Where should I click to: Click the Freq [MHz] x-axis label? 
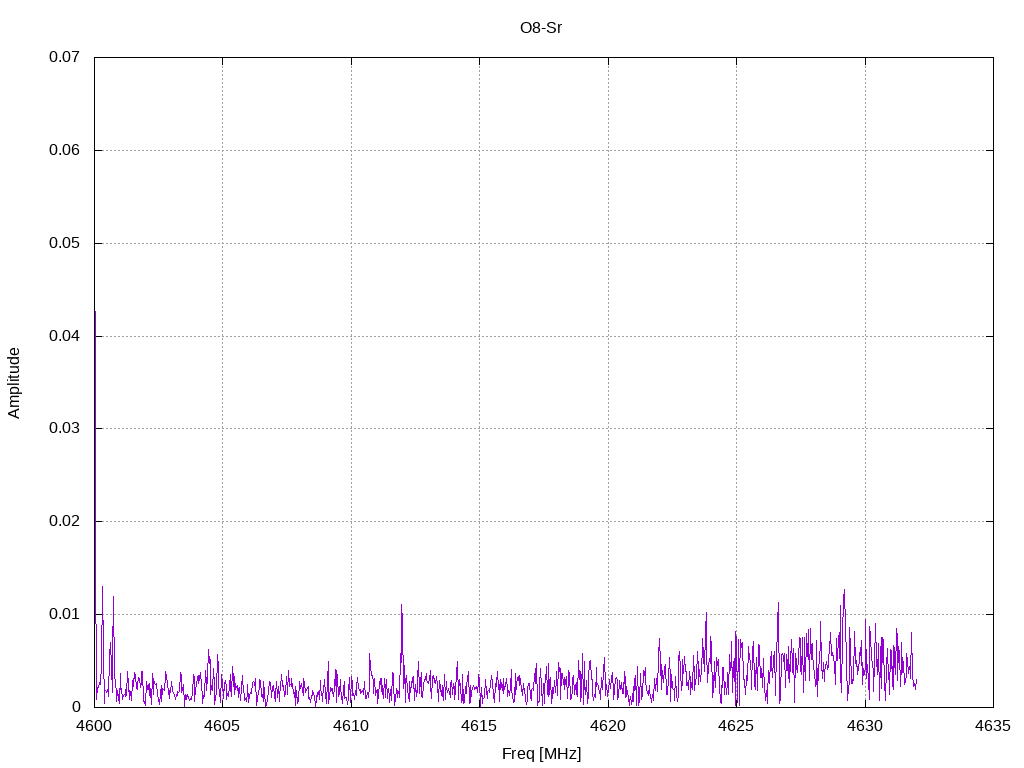click(x=541, y=754)
